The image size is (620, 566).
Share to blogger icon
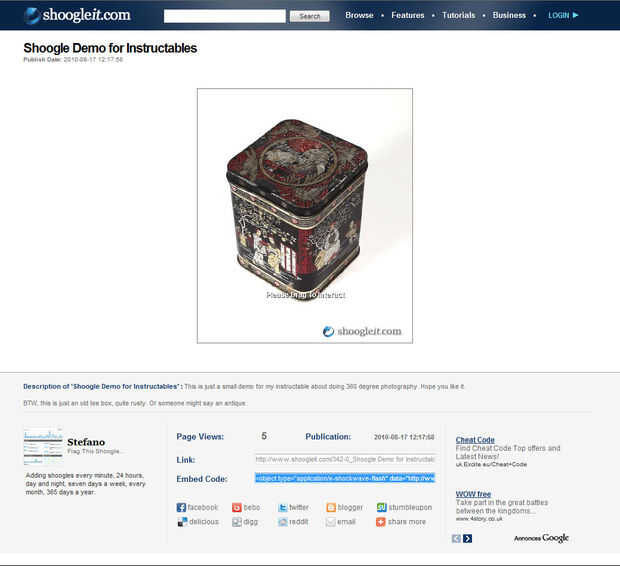(331, 507)
